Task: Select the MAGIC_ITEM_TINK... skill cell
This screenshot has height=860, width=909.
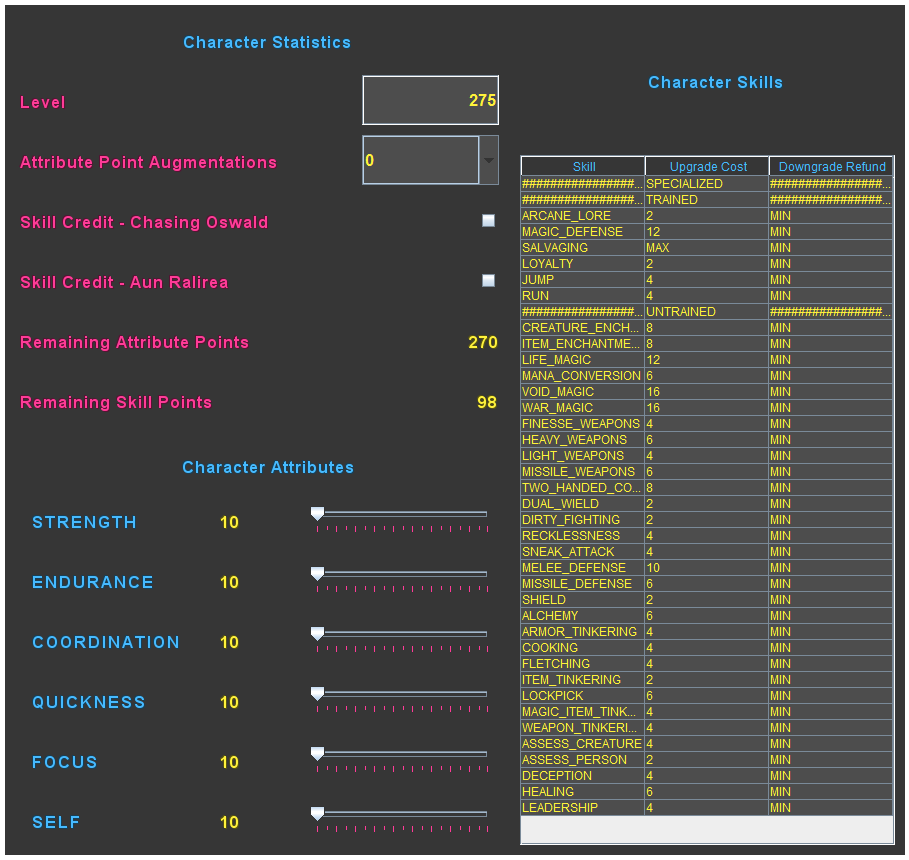Action: tap(583, 712)
